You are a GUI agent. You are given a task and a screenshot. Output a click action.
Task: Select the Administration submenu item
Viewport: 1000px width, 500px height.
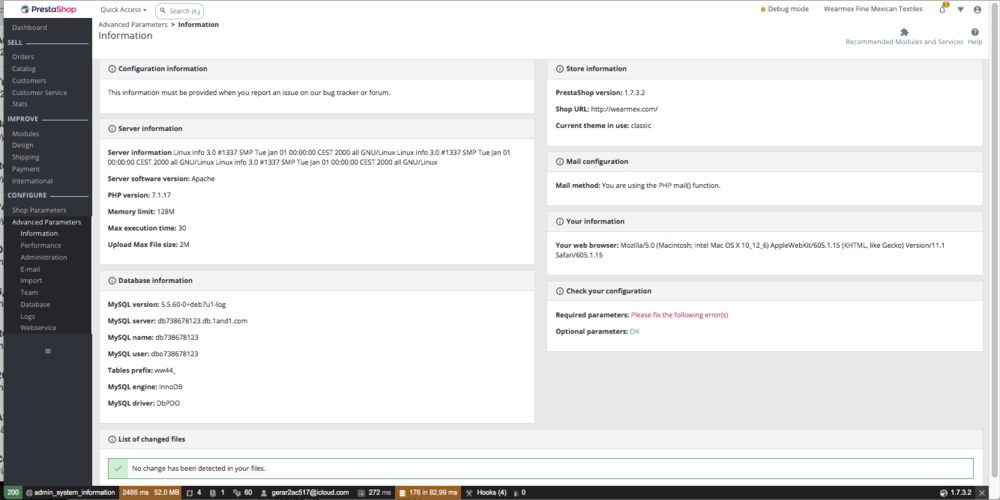tap(43, 258)
